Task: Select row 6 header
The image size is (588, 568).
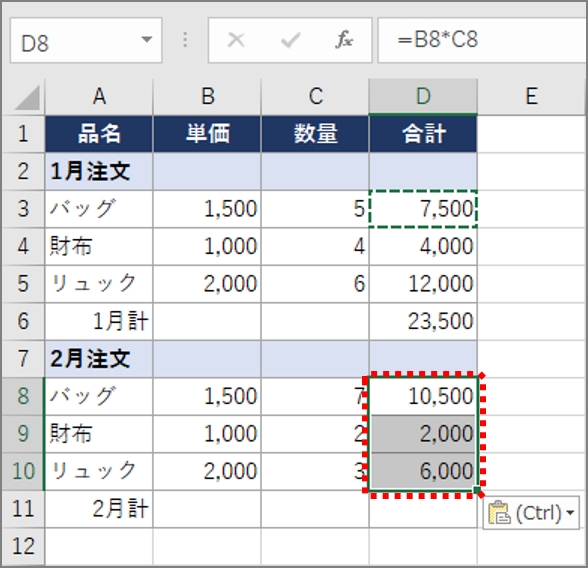Action: 23,321
